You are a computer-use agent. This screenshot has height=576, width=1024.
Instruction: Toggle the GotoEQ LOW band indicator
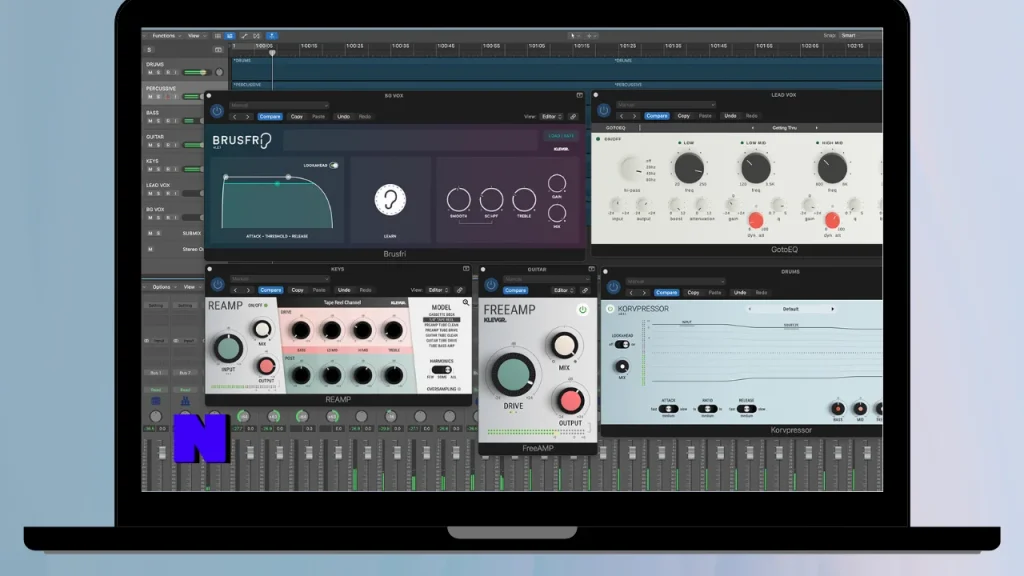tap(680, 142)
